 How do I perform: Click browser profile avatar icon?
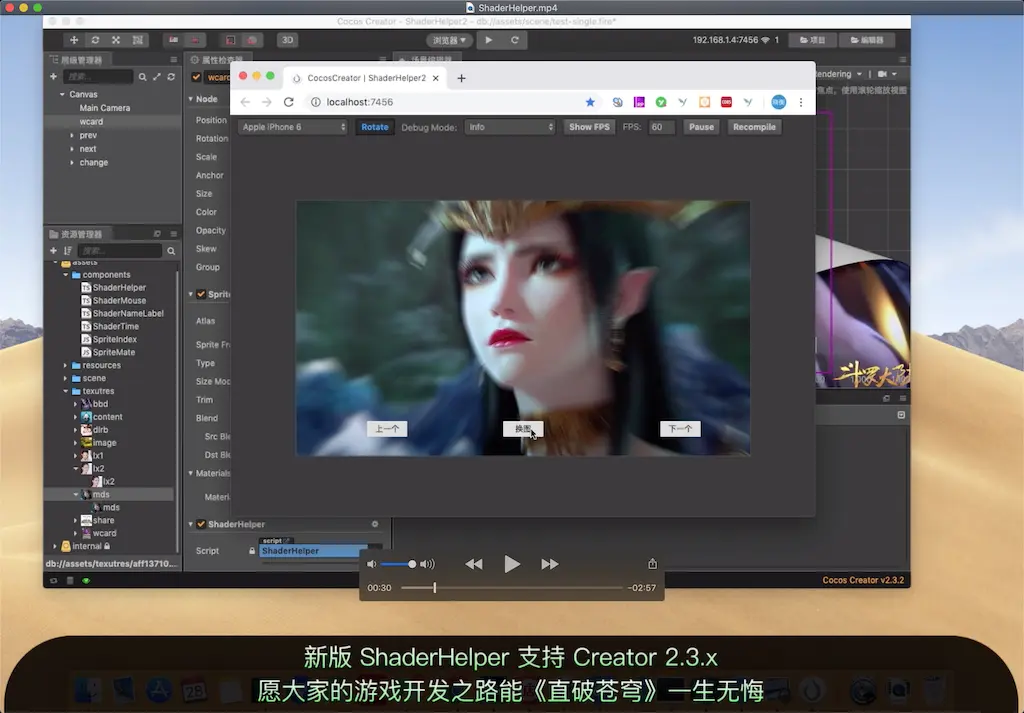tap(778, 102)
